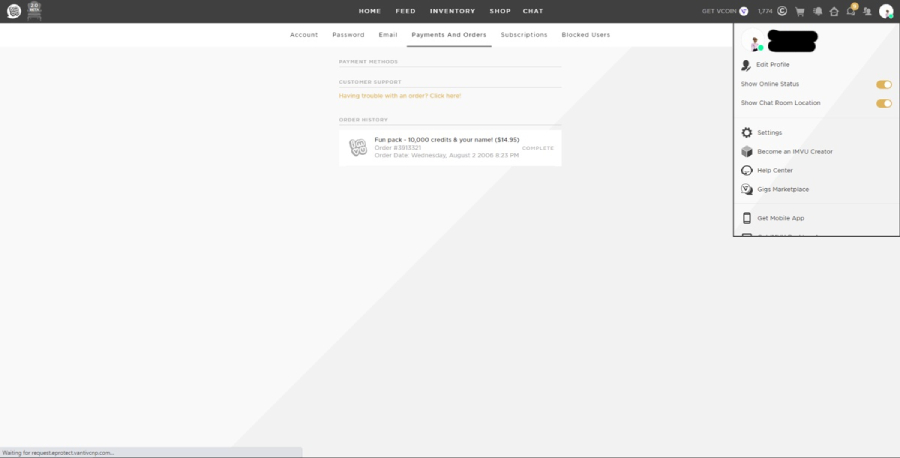This screenshot has width=900, height=458.
Task: Switch to the Email tab
Action: pos(387,35)
